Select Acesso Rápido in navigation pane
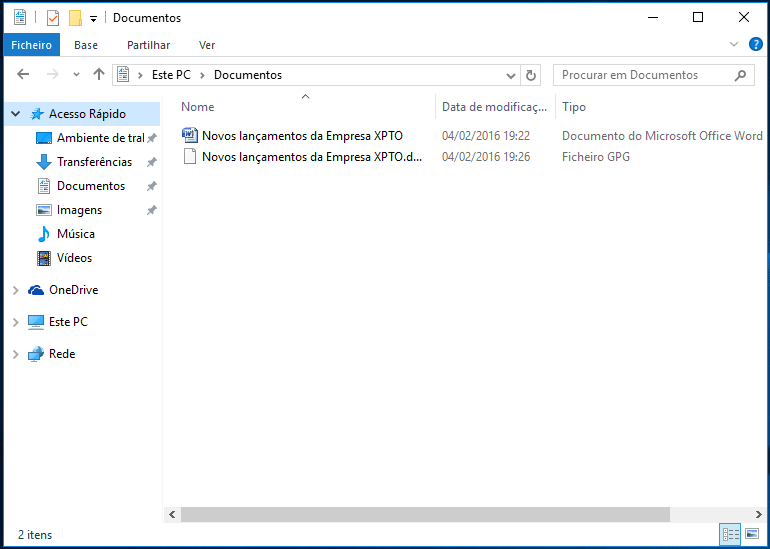The height and width of the screenshot is (549, 770). pos(87,114)
